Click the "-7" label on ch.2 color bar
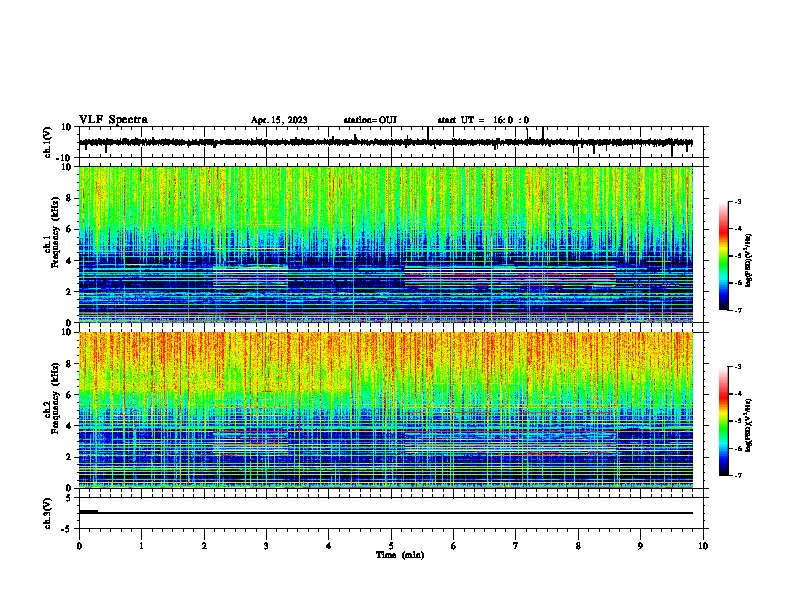Image resolution: width=792 pixels, height=612 pixels. [737, 476]
